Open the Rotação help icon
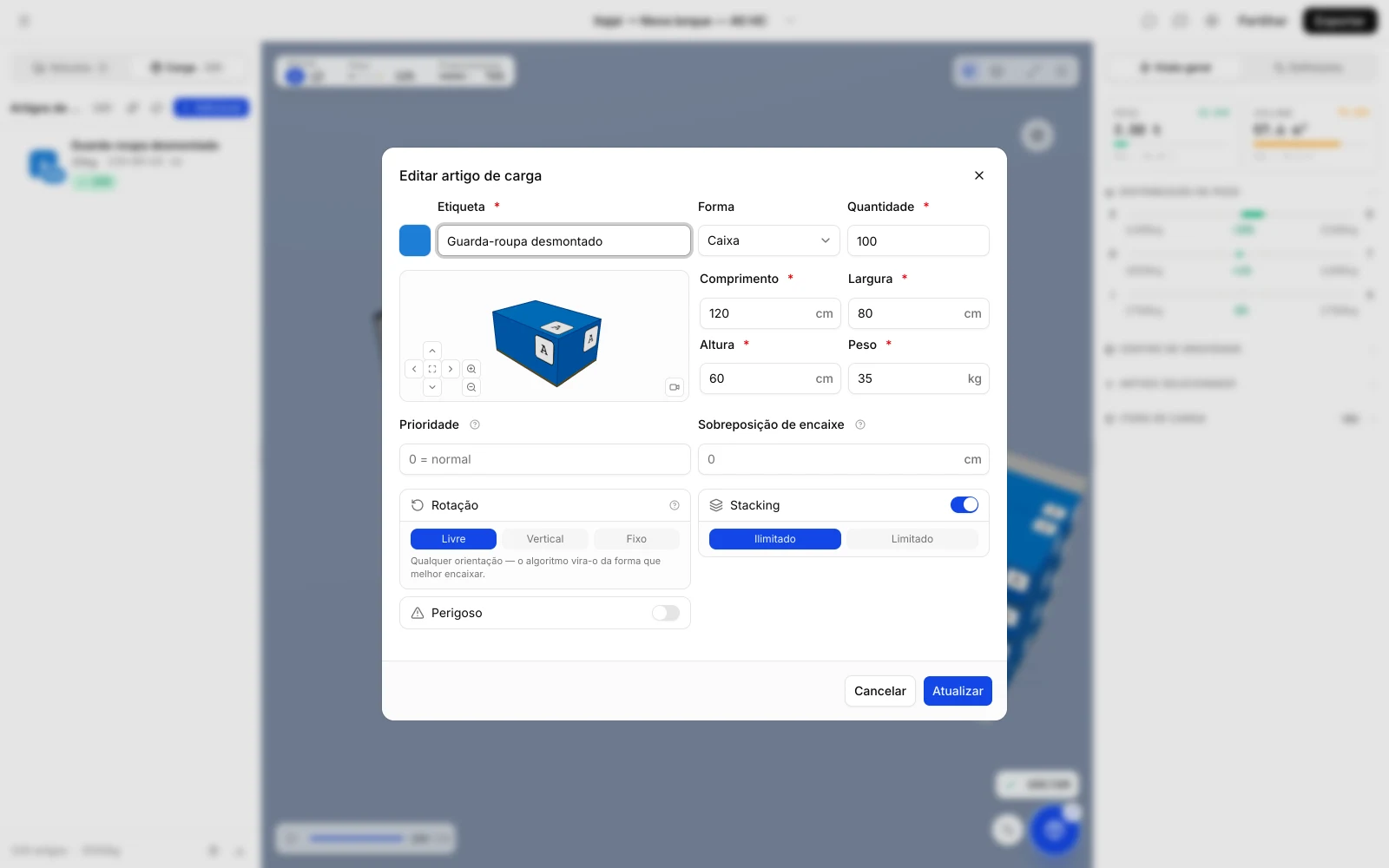This screenshot has height=868, width=1389. (675, 505)
